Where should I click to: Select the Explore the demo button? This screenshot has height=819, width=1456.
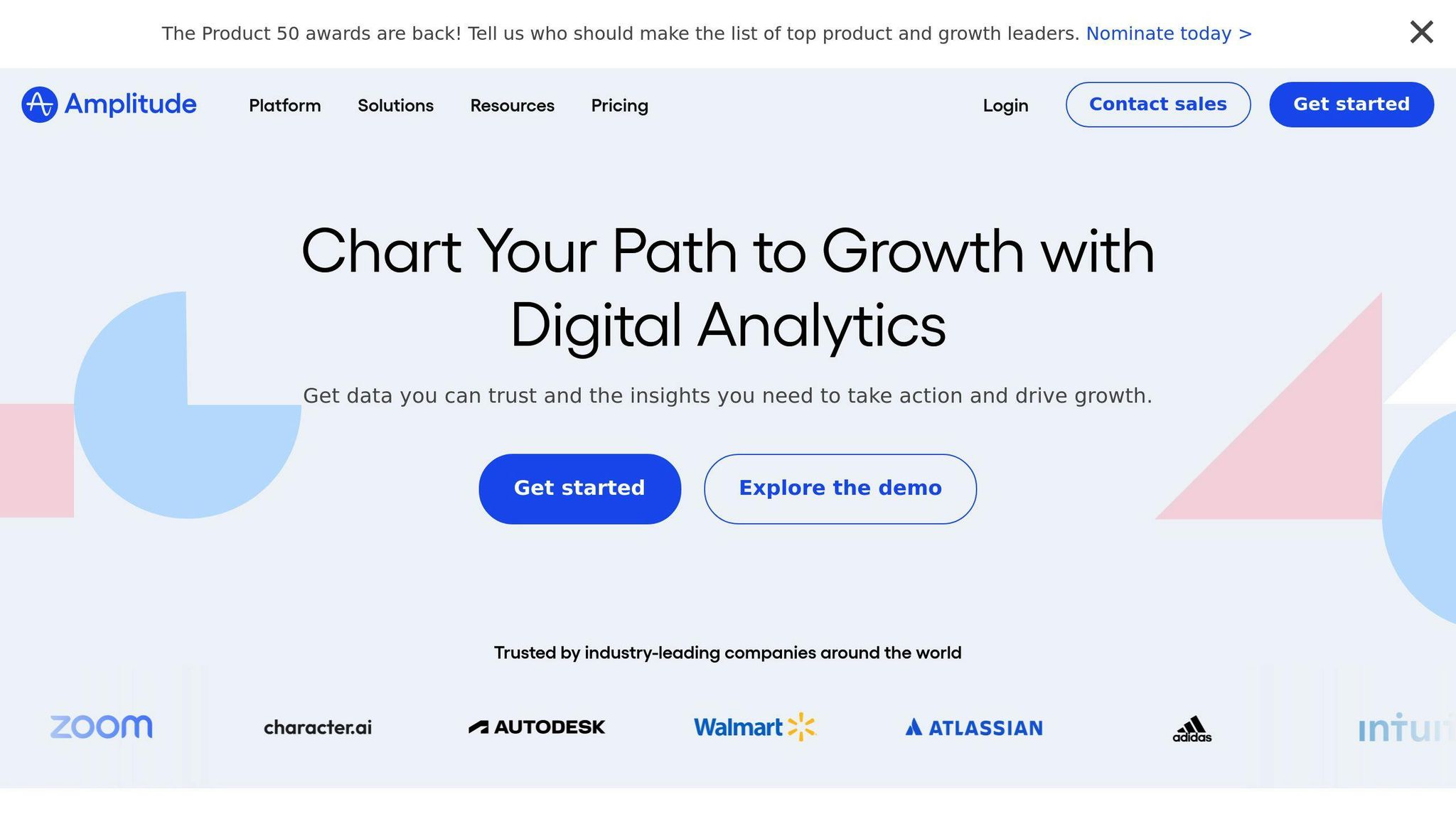tap(840, 488)
